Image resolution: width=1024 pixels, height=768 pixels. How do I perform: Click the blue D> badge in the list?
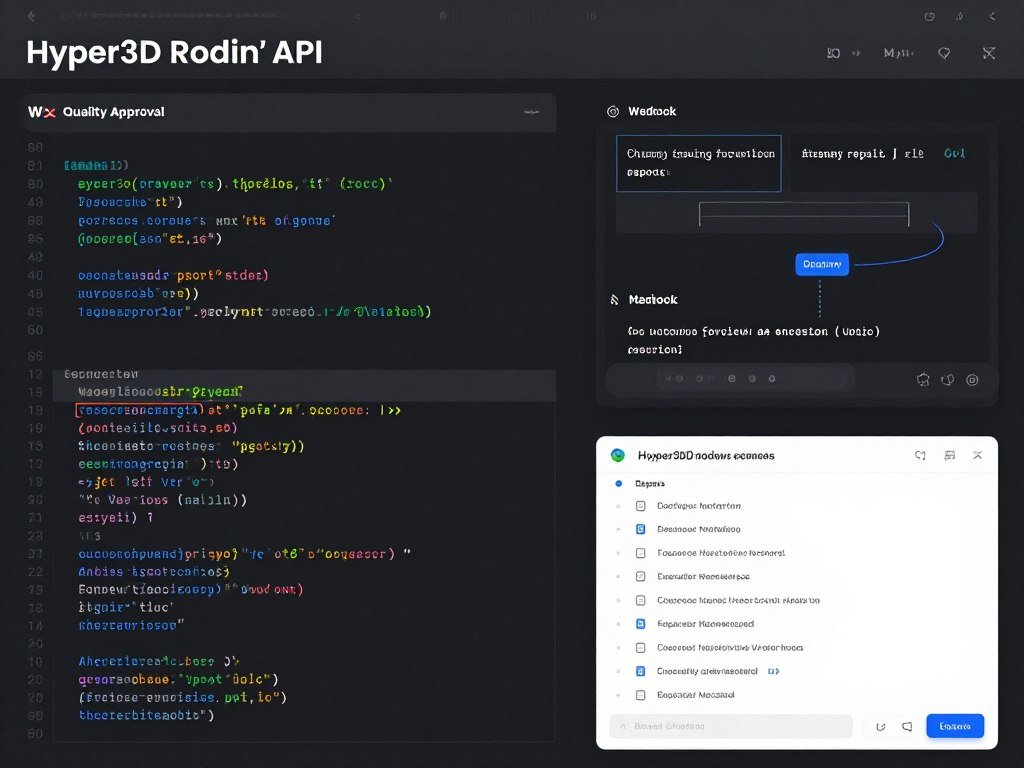pos(773,671)
